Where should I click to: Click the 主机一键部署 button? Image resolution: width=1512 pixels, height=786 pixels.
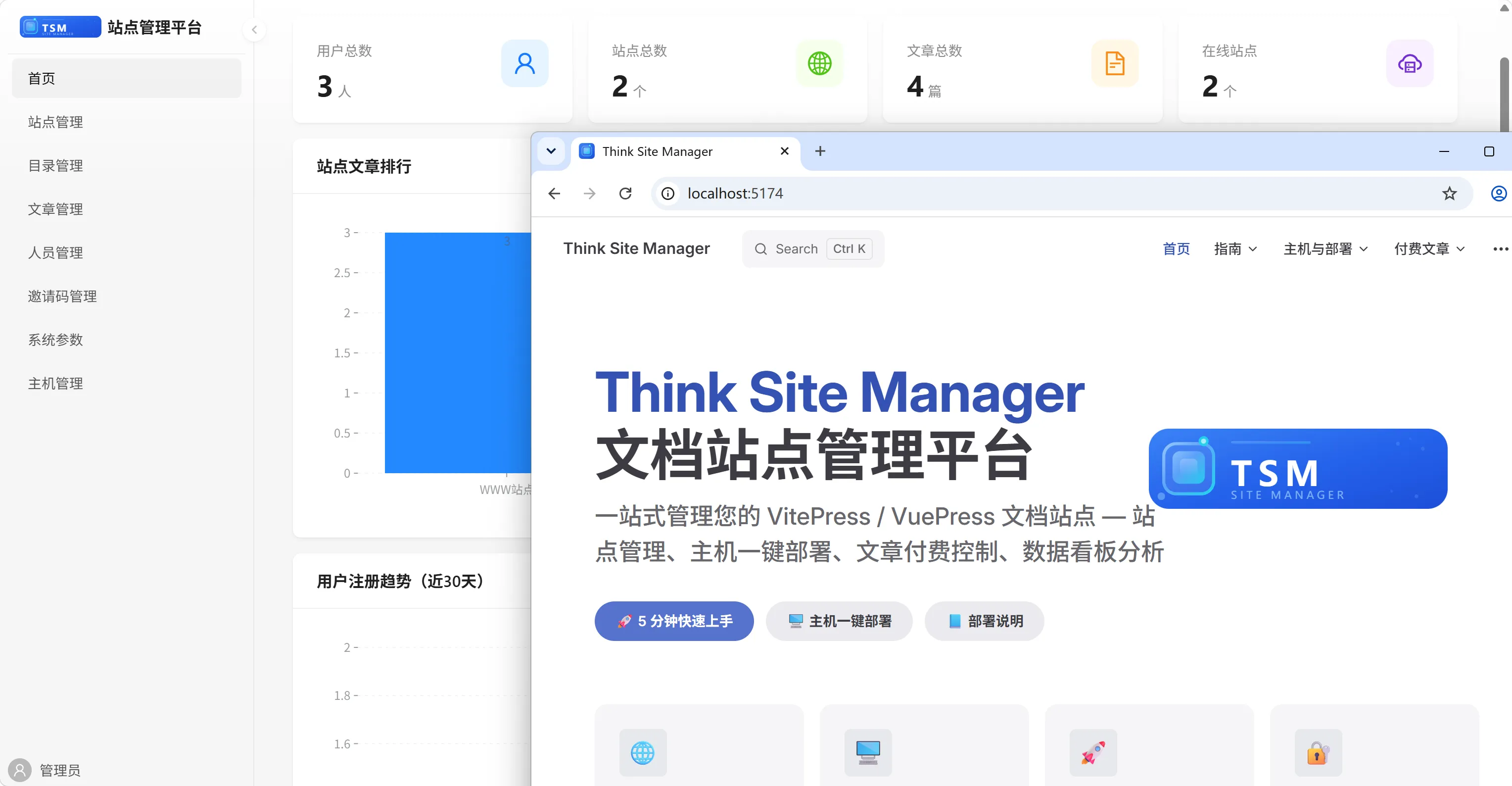839,621
